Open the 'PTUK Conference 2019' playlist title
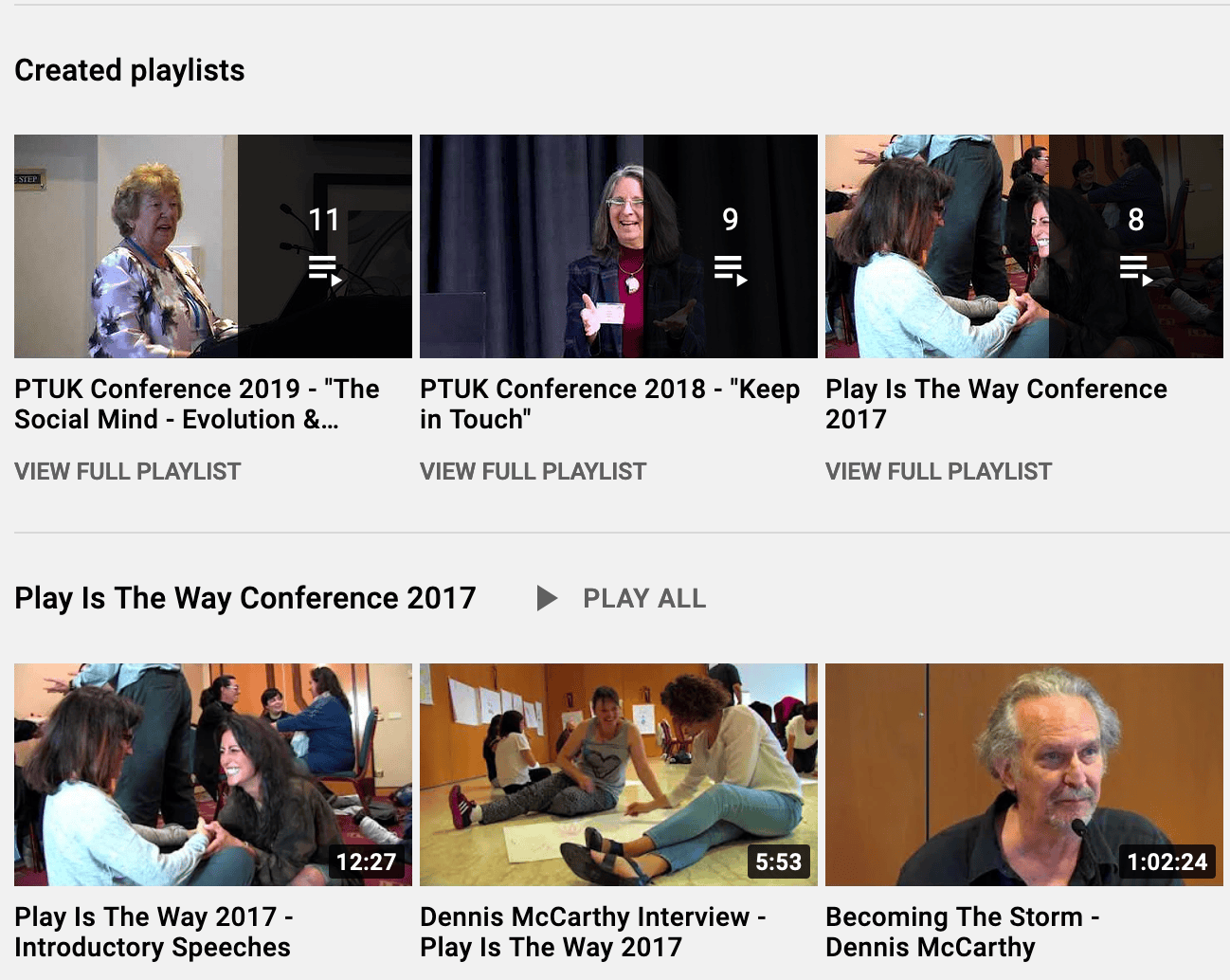Viewport: 1230px width, 980px height. click(197, 404)
